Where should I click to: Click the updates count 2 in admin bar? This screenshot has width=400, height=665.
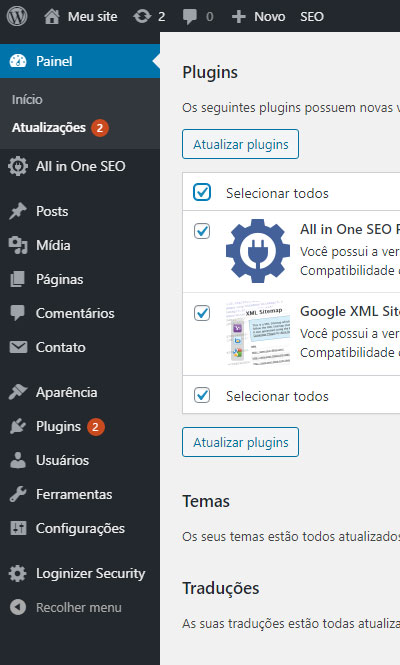click(161, 17)
